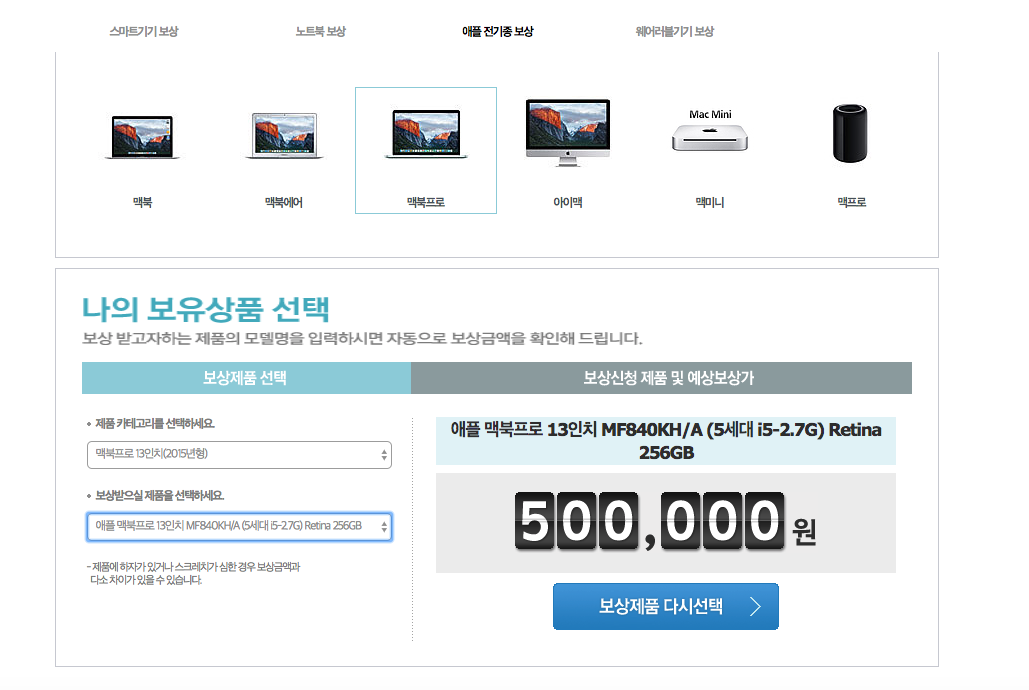Select the 맥북에어 laptop image
Image resolution: width=1029 pixels, height=690 pixels.
pos(284,135)
